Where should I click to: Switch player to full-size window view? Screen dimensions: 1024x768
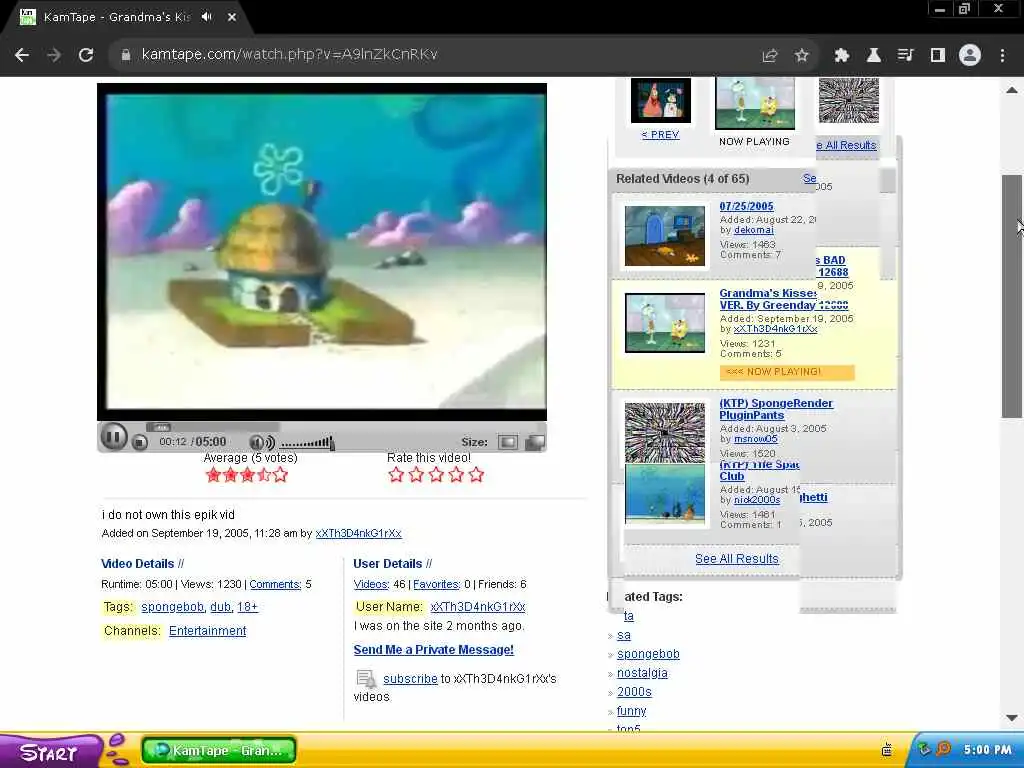tap(535, 442)
